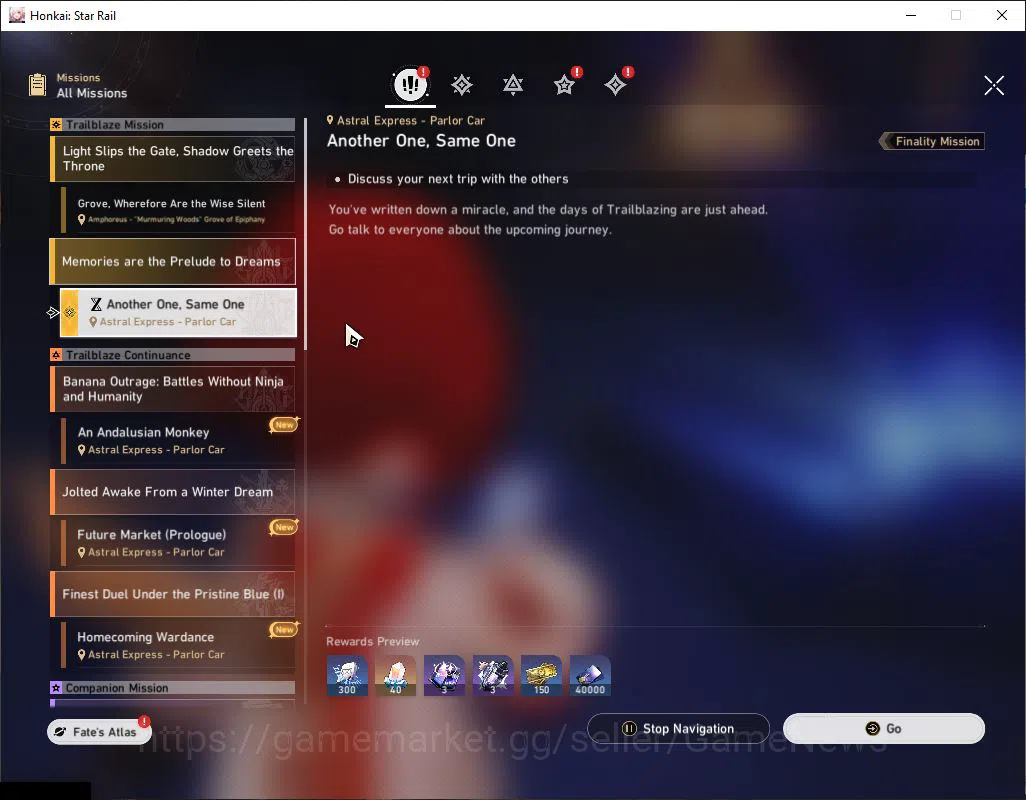Click the Go button
This screenshot has height=800, width=1026.
pyautogui.click(x=883, y=728)
